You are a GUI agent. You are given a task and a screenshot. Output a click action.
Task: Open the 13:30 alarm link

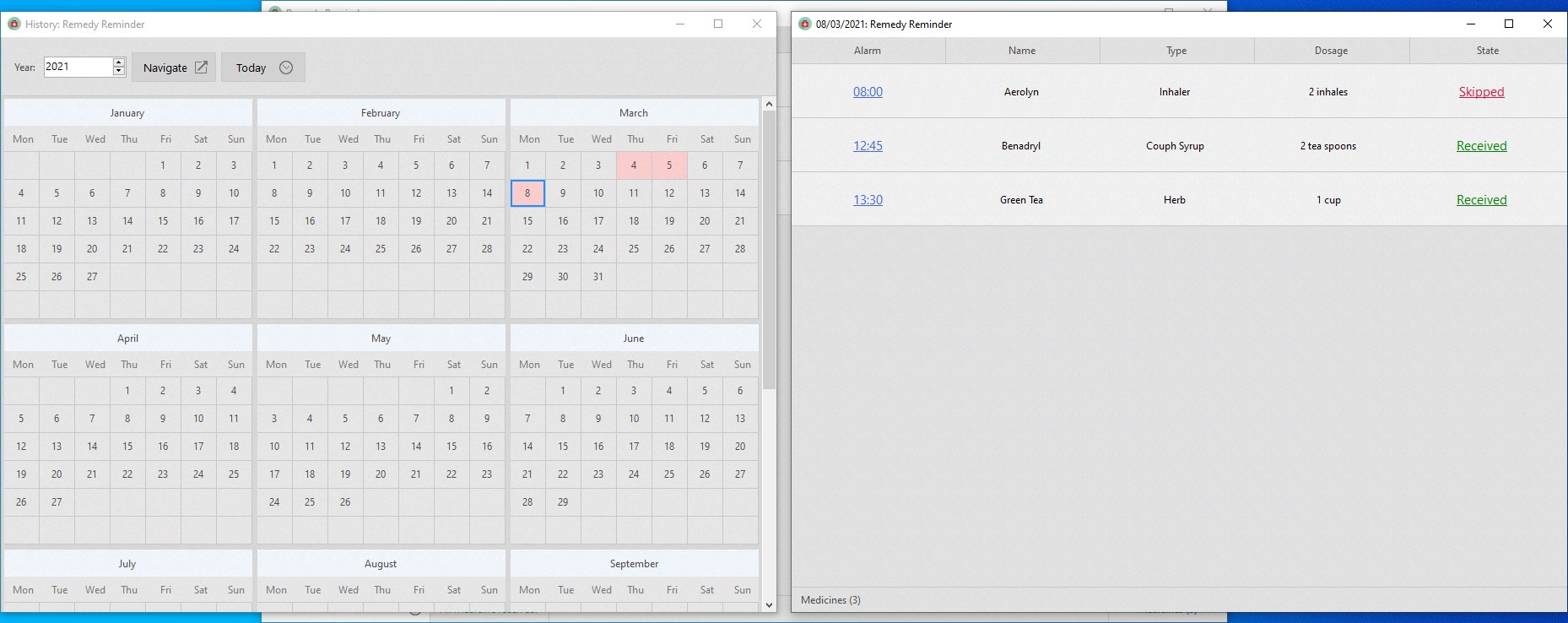(x=868, y=200)
